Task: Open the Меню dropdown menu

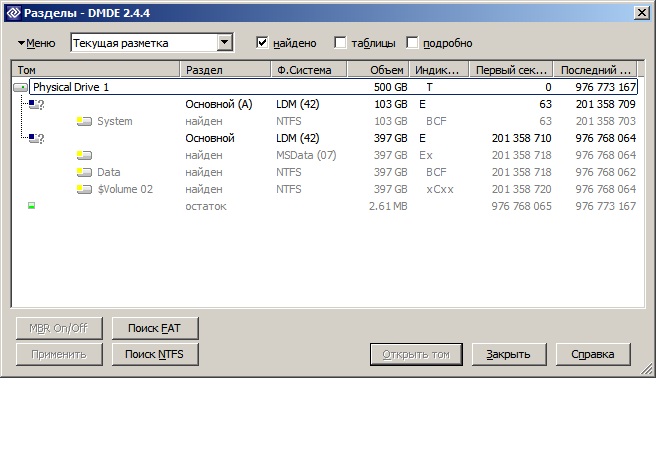Action: 36,43
